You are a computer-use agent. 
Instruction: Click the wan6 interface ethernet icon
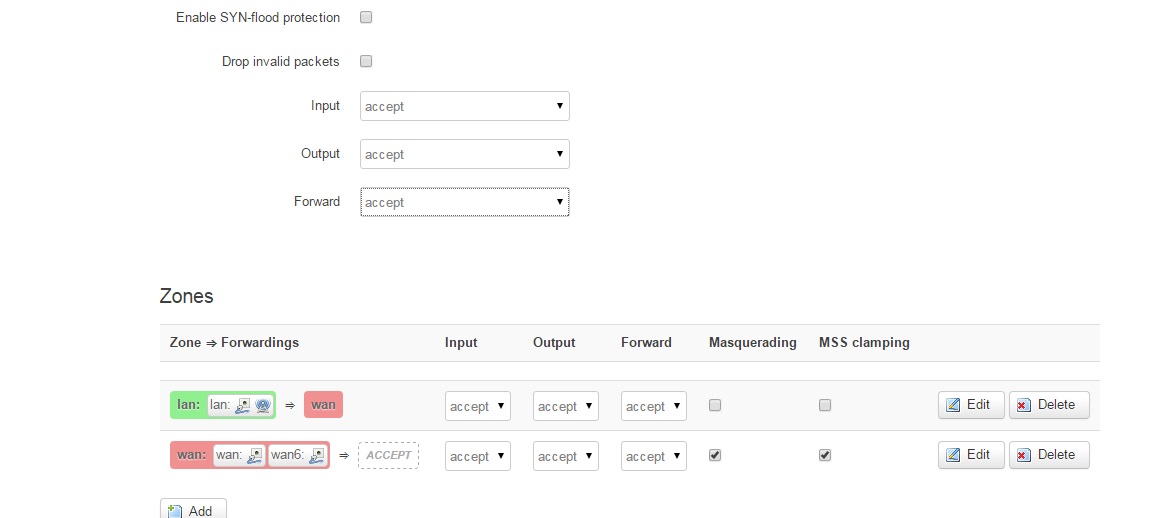(317, 455)
